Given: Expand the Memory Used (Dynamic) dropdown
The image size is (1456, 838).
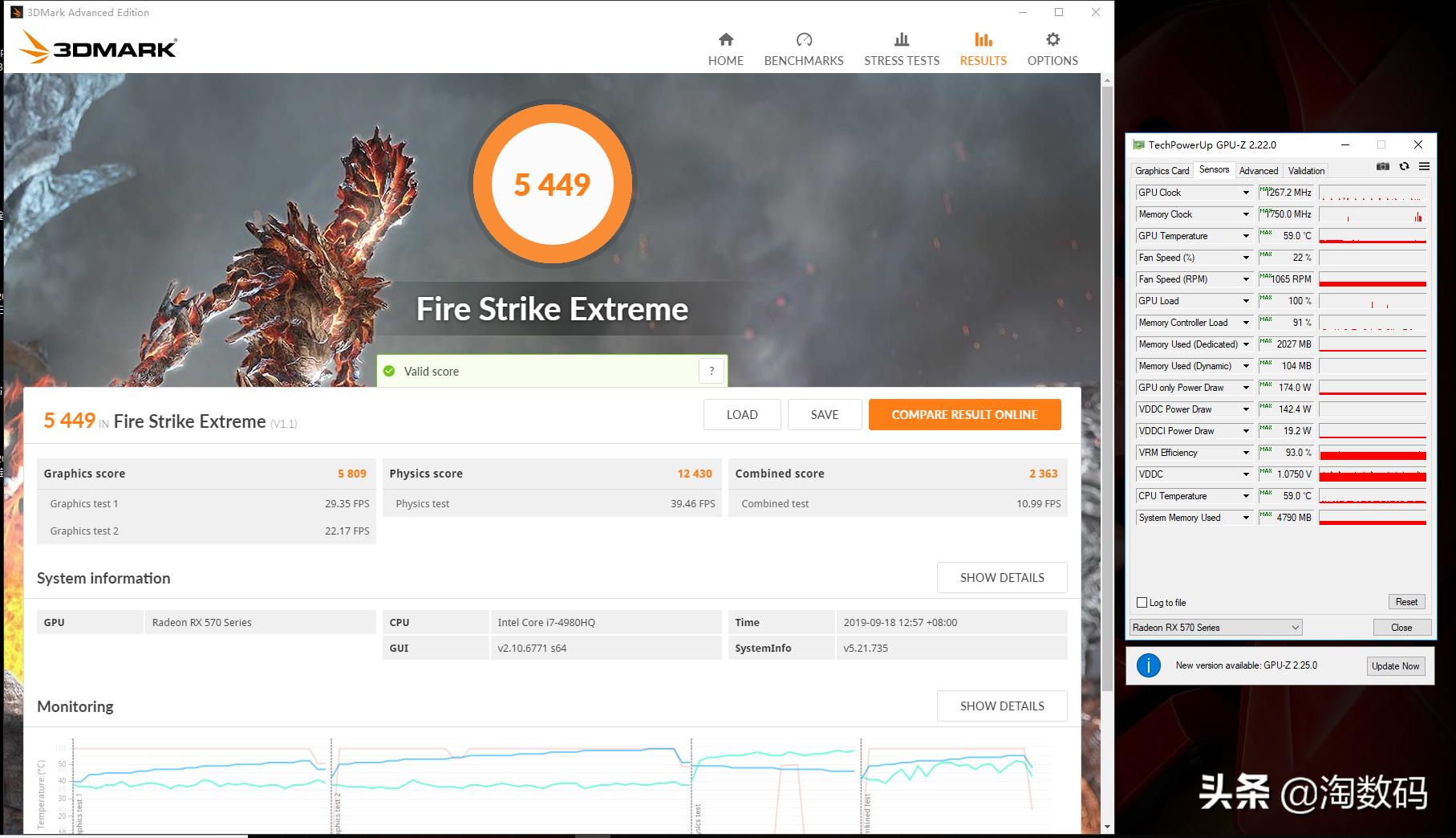Looking at the screenshot, I should pyautogui.click(x=1246, y=366).
